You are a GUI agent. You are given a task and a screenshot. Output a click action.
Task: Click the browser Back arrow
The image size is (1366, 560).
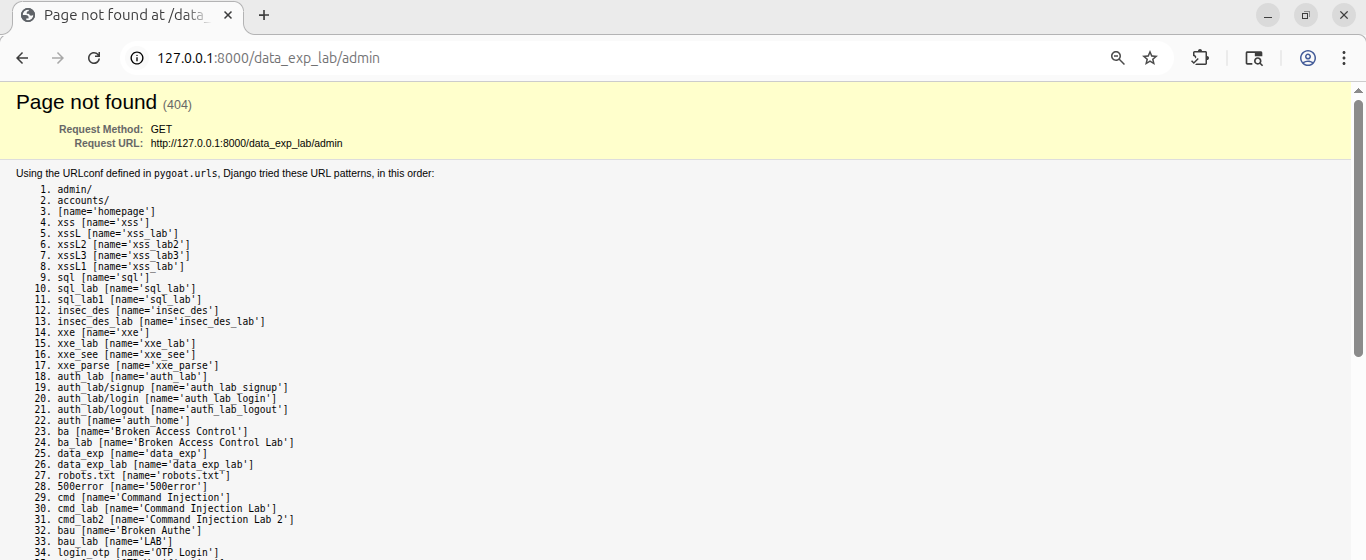[x=22, y=58]
